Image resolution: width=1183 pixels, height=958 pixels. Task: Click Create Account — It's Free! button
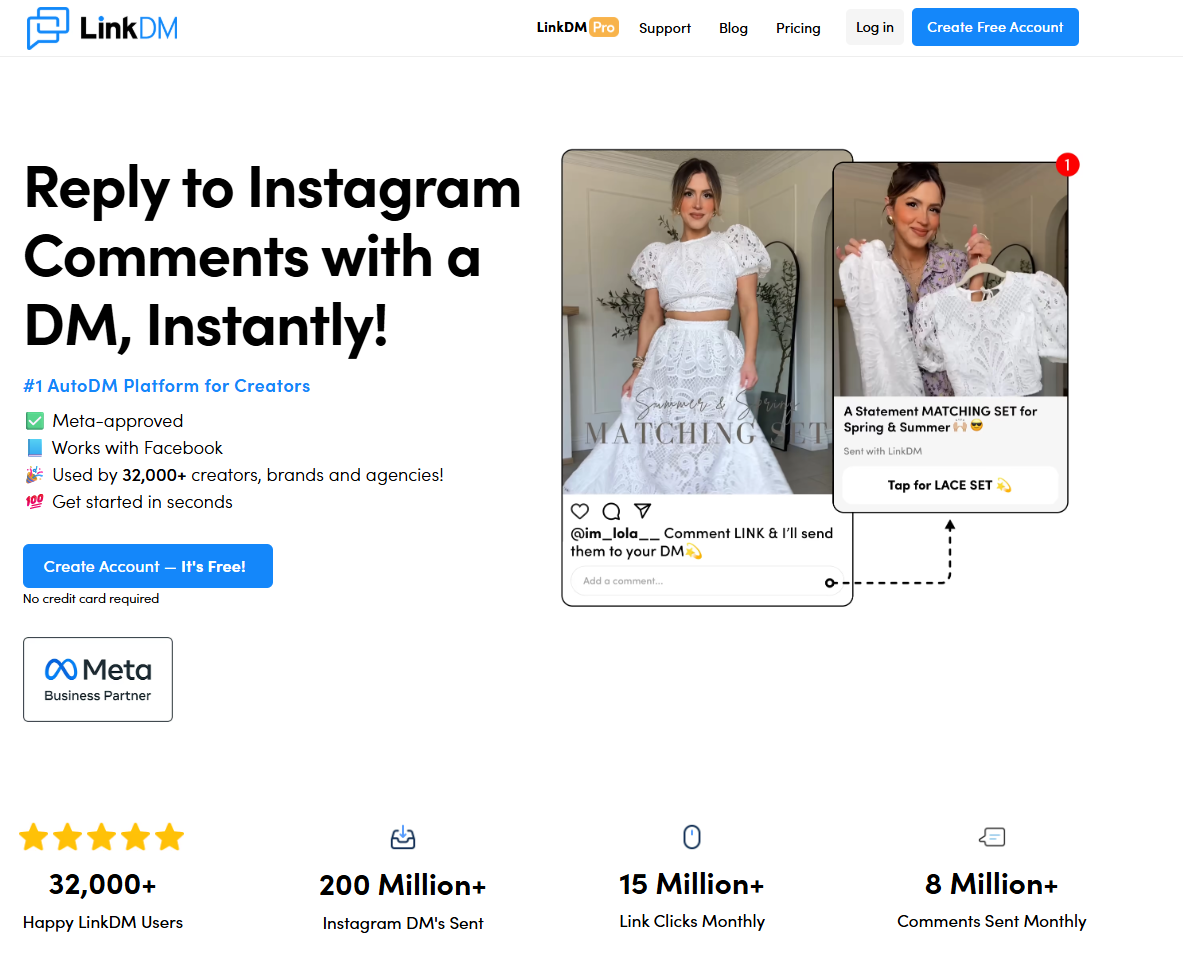pyautogui.click(x=148, y=566)
